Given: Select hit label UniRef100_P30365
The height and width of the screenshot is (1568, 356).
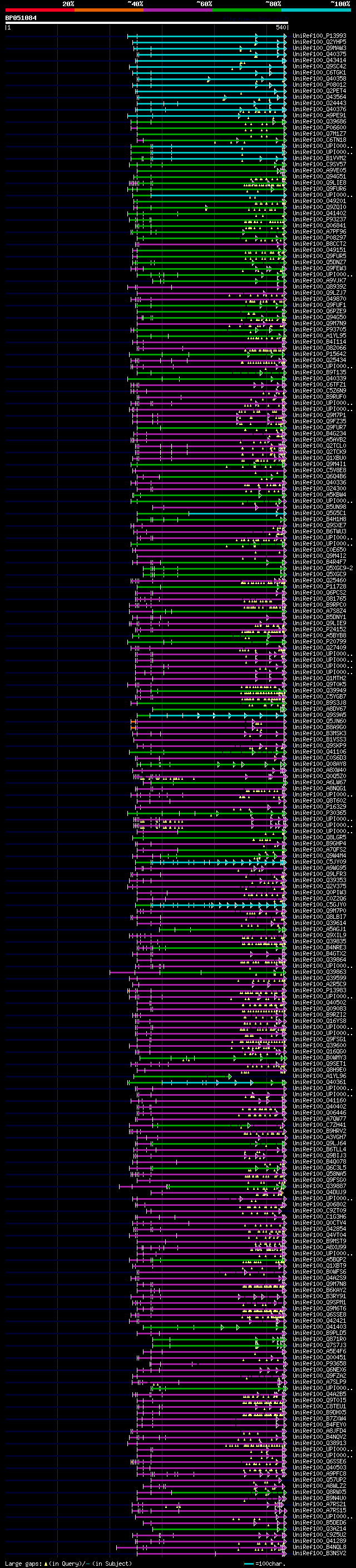Looking at the screenshot, I should point(319,813).
